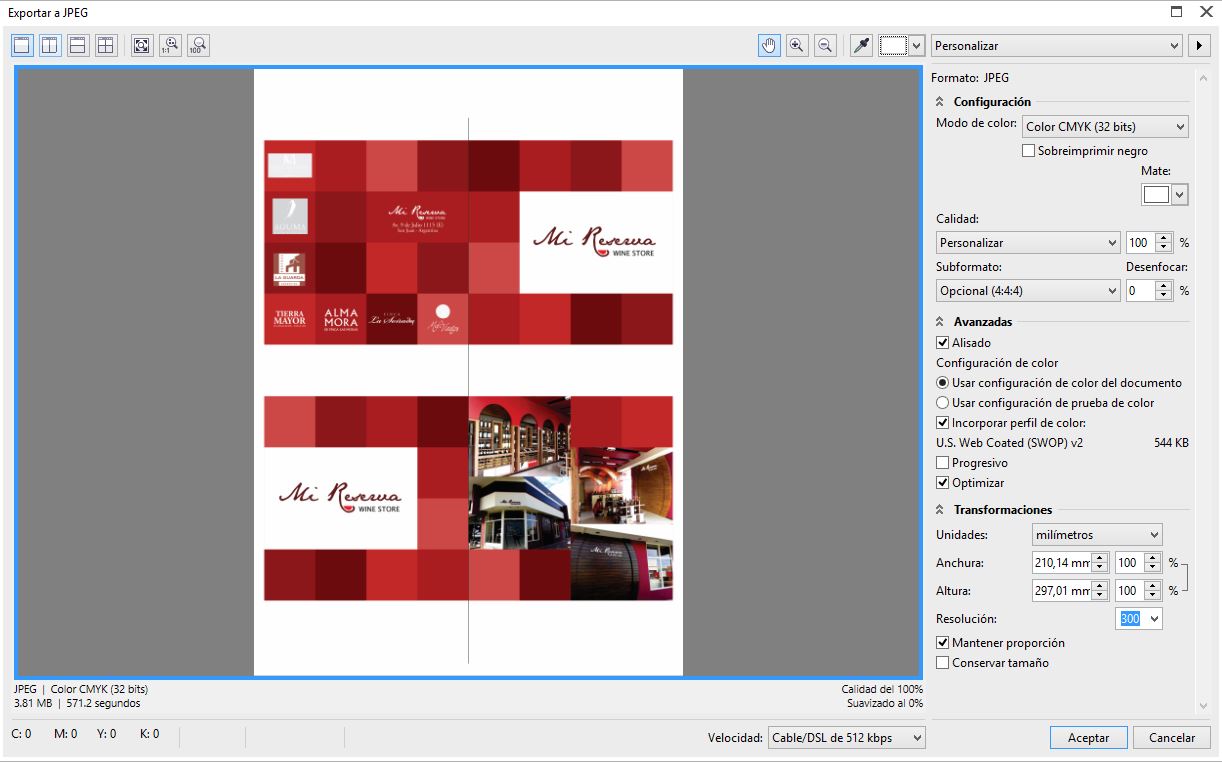Click the 'Calidad del 100%' status text
The height and width of the screenshot is (762, 1222).
[x=882, y=689]
